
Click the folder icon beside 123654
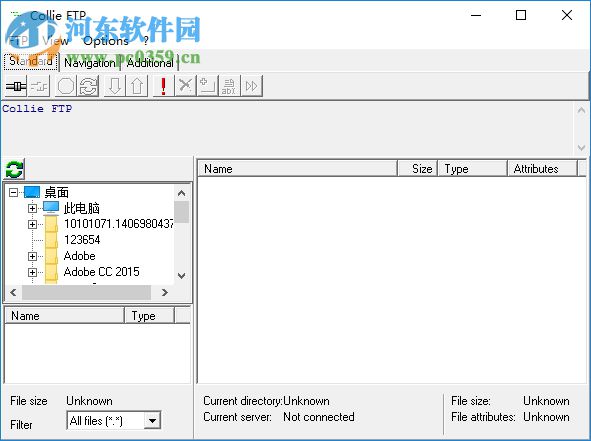pyautogui.click(x=51, y=240)
